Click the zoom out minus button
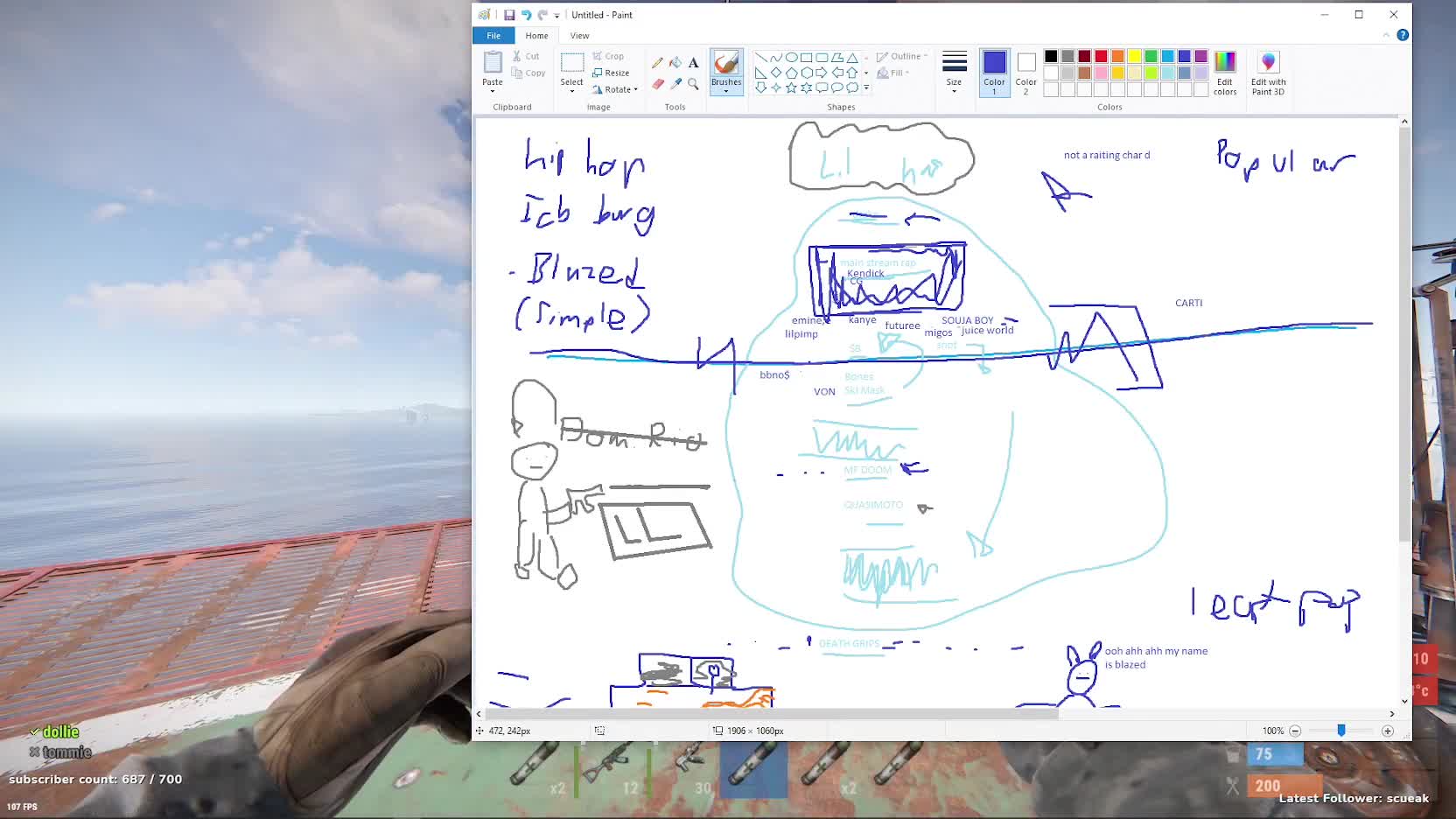The image size is (1456, 819). coord(1295,731)
